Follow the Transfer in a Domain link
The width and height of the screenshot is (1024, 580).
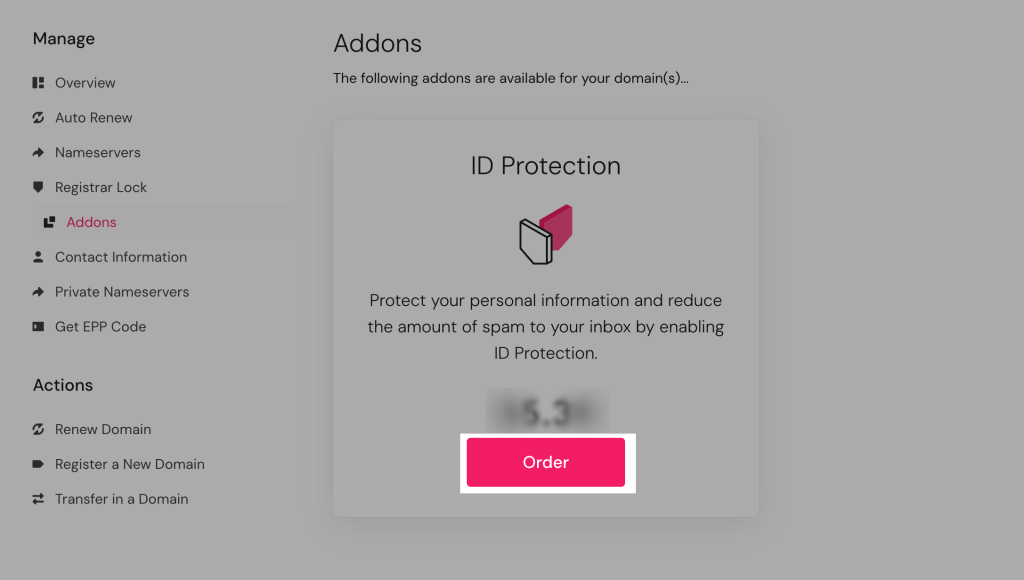(x=121, y=499)
